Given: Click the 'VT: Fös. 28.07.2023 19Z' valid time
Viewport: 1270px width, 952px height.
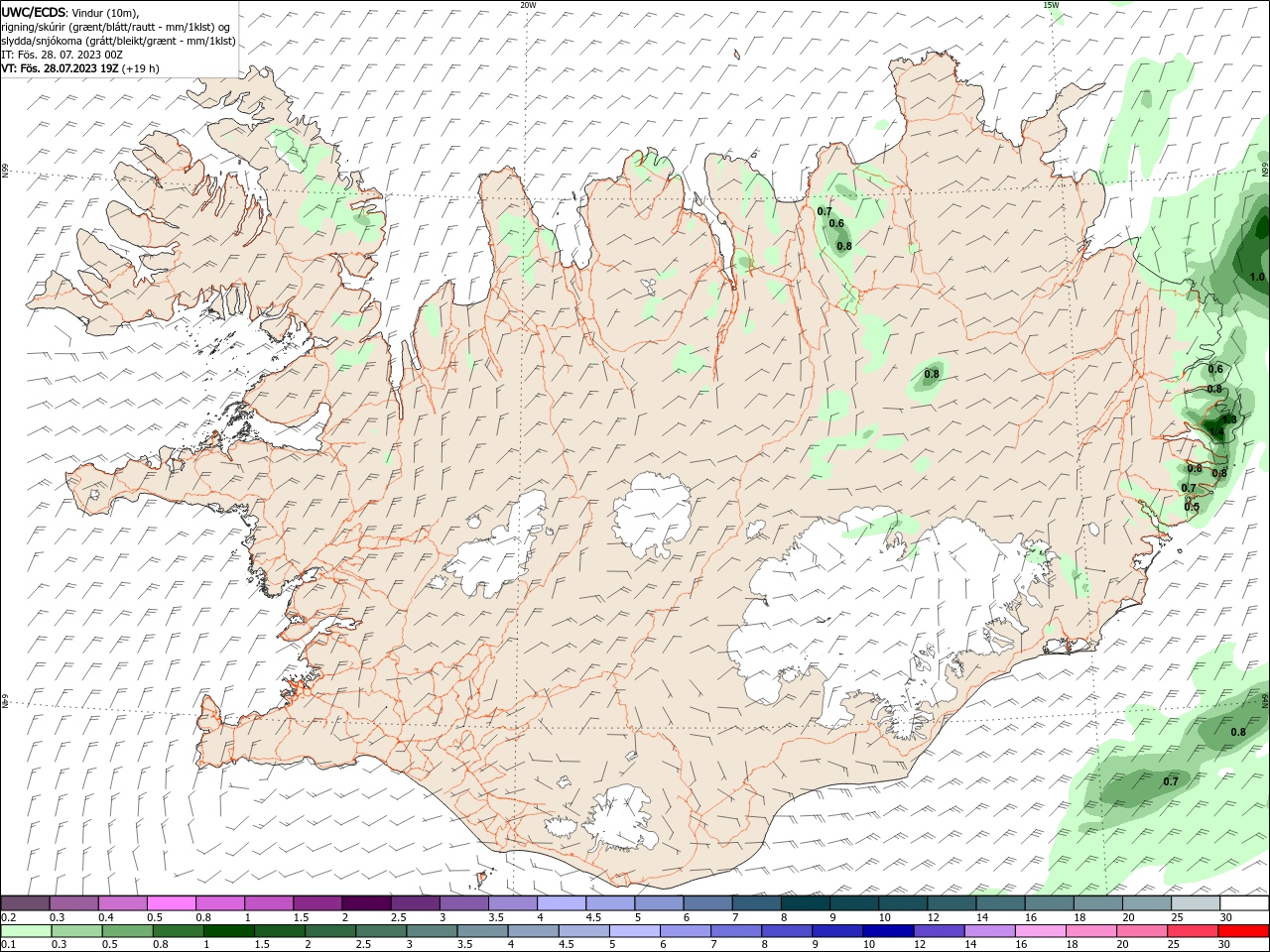Looking at the screenshot, I should click(x=61, y=68).
